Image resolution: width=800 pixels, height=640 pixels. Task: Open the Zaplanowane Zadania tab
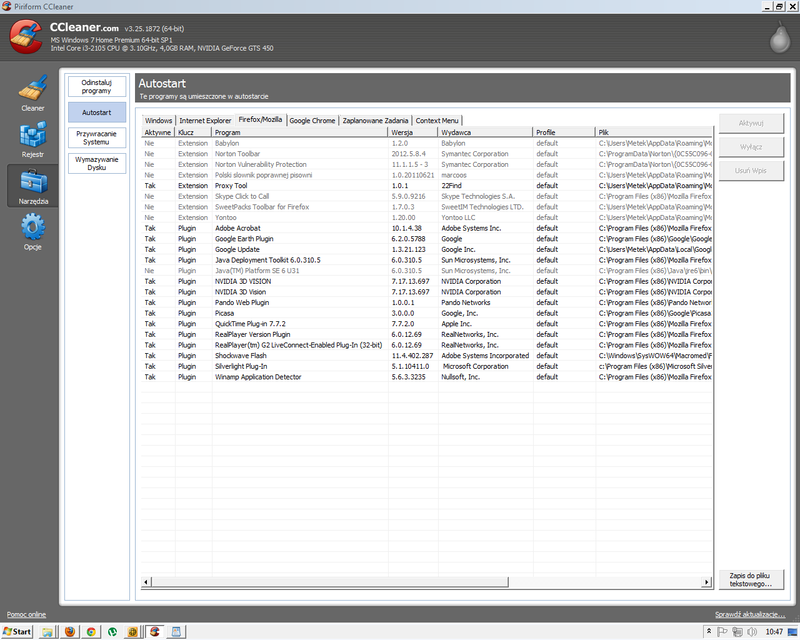(x=375, y=120)
